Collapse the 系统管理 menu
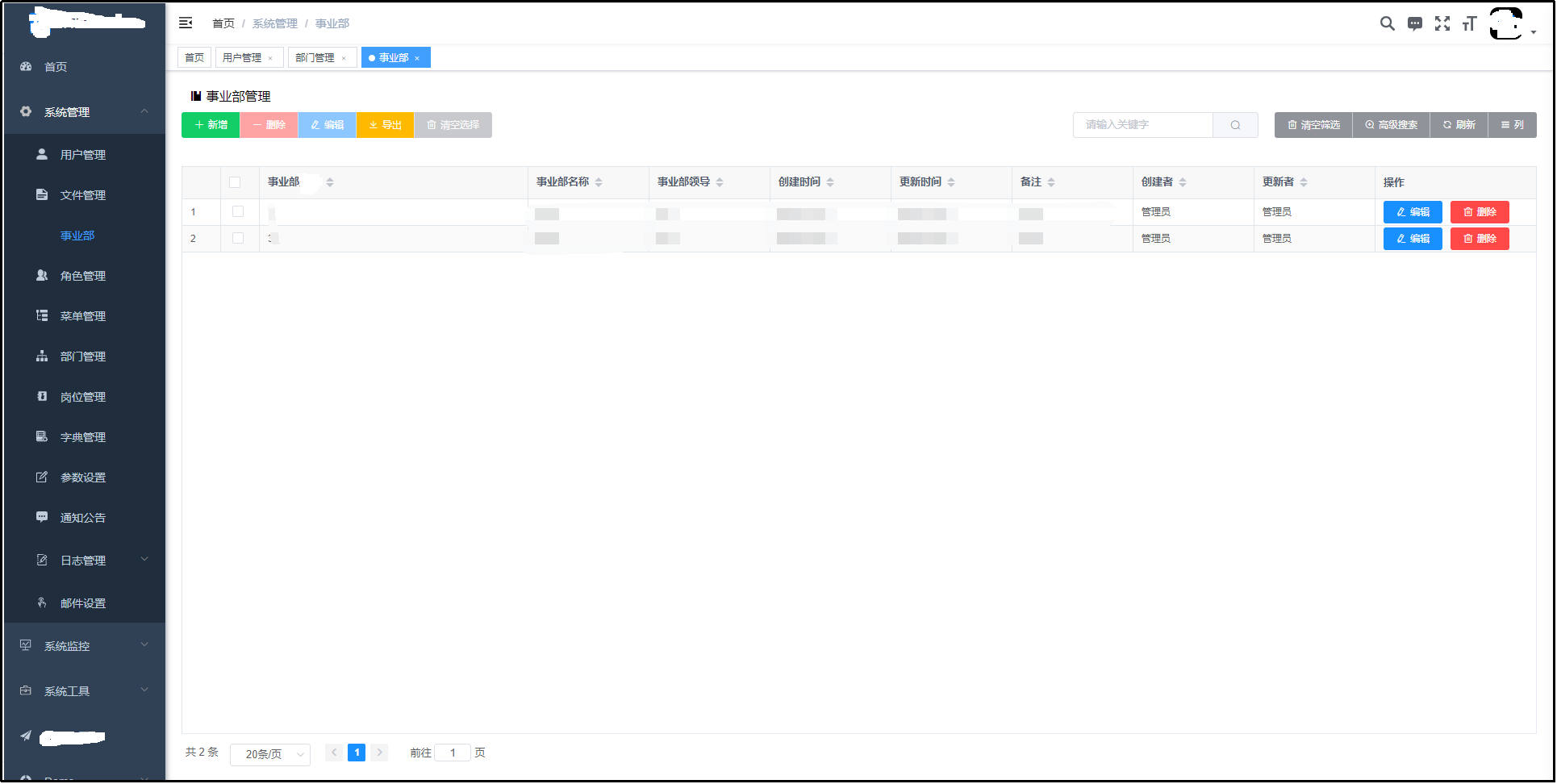The width and height of the screenshot is (1557, 784). (x=84, y=112)
